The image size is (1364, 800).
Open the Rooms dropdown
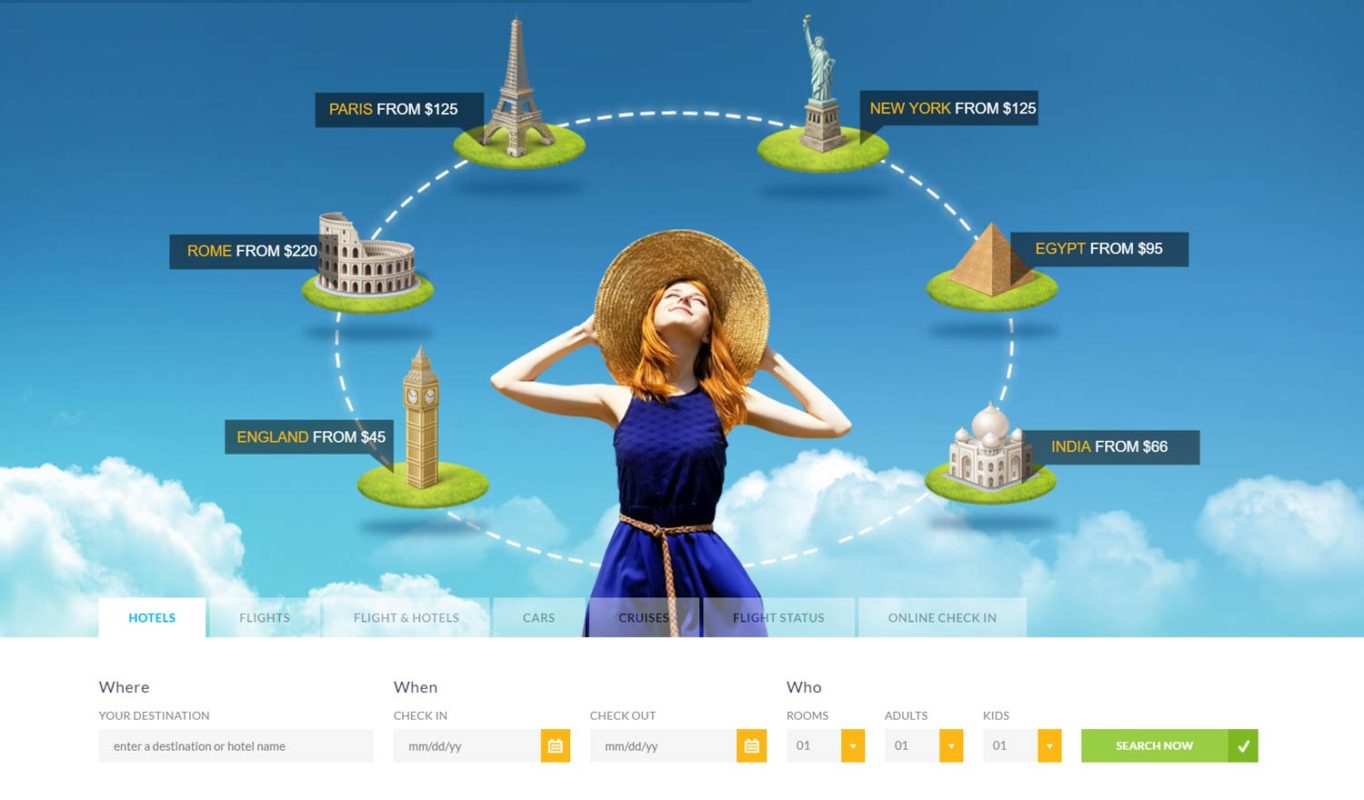click(853, 745)
